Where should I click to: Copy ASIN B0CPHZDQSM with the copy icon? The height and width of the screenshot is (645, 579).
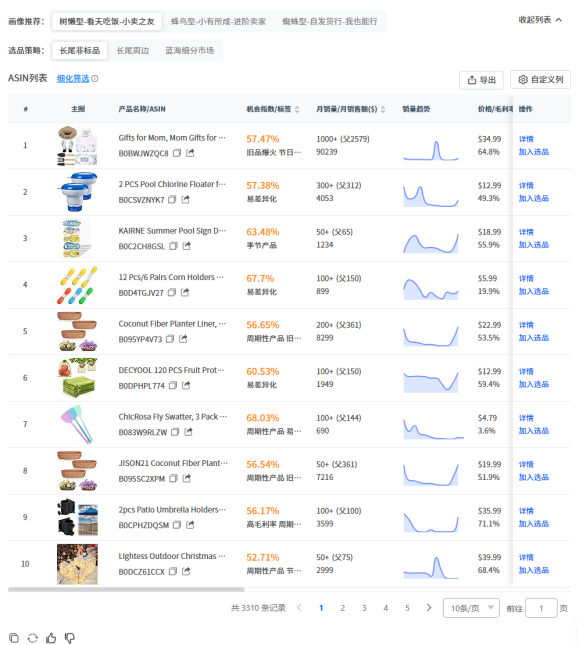coord(177,525)
